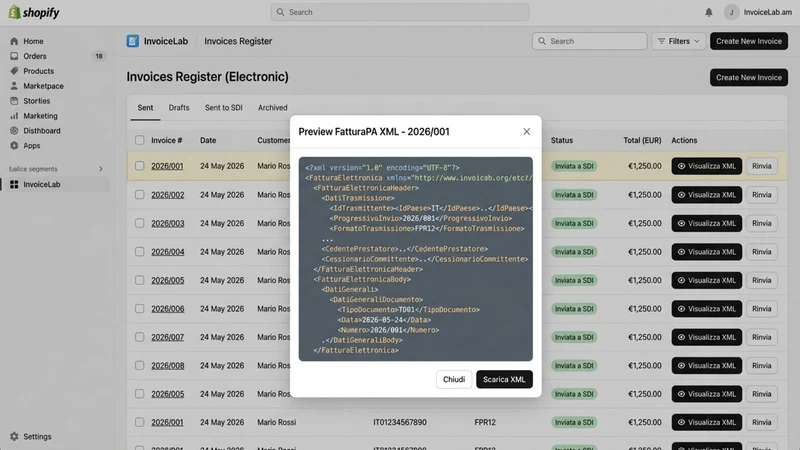Open Products in the sidebar
The height and width of the screenshot is (450, 800).
[x=38, y=71]
